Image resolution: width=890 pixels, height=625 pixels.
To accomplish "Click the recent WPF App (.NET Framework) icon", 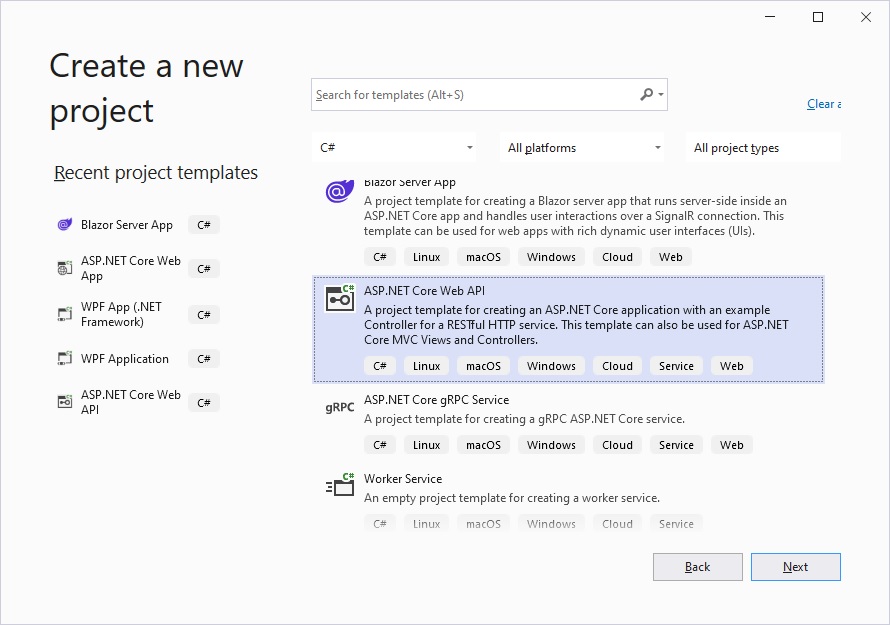I will (65, 314).
